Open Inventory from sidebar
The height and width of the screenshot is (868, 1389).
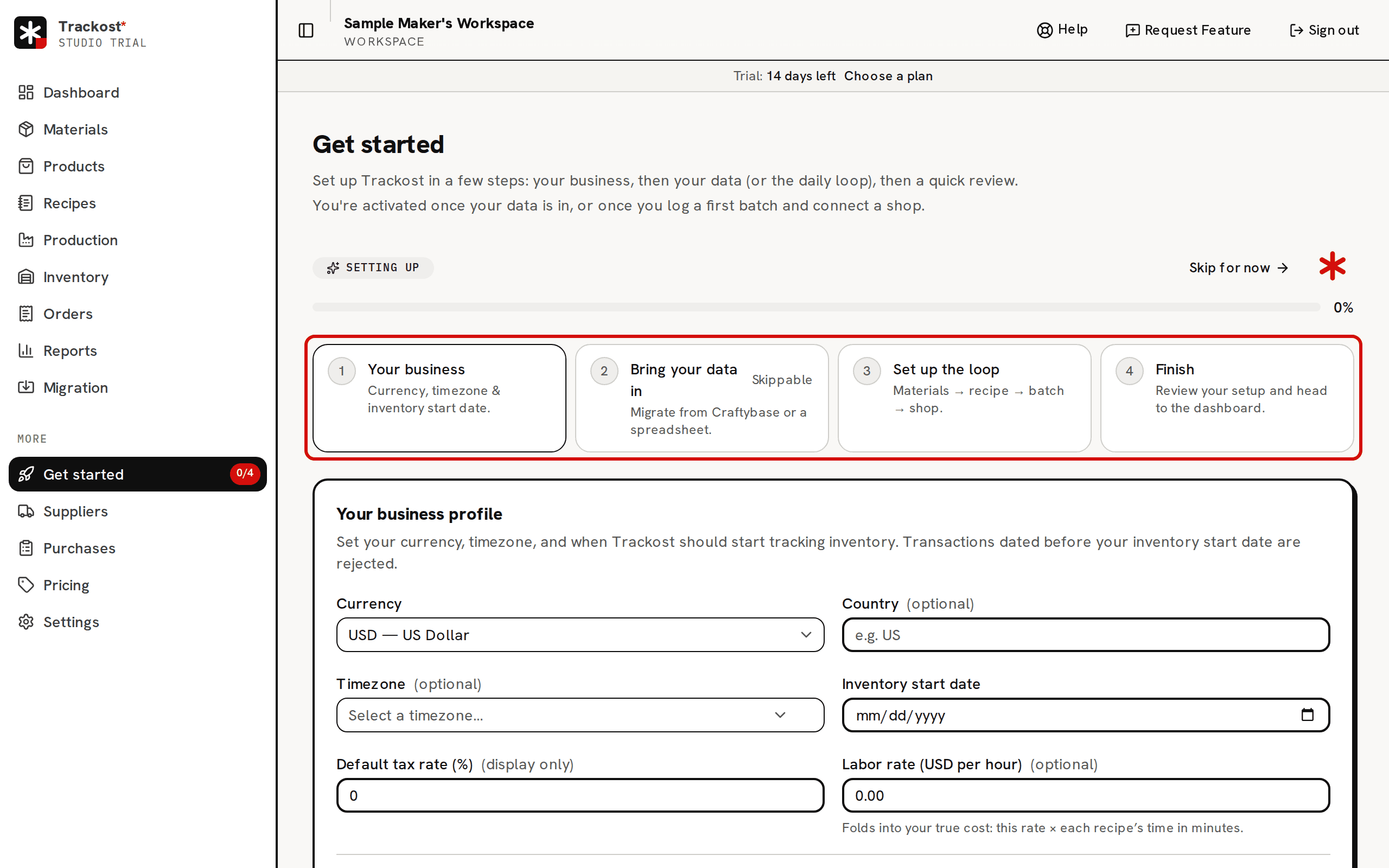coord(138,277)
